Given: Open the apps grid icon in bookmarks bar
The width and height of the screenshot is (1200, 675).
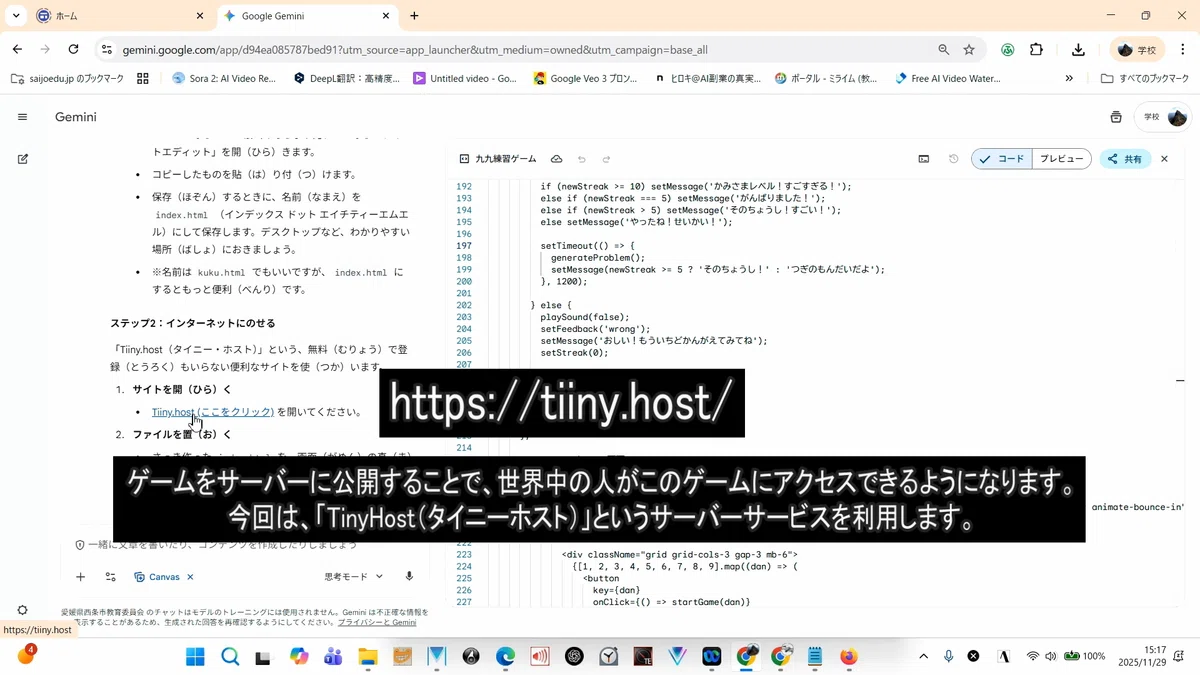Looking at the screenshot, I should click(143, 78).
